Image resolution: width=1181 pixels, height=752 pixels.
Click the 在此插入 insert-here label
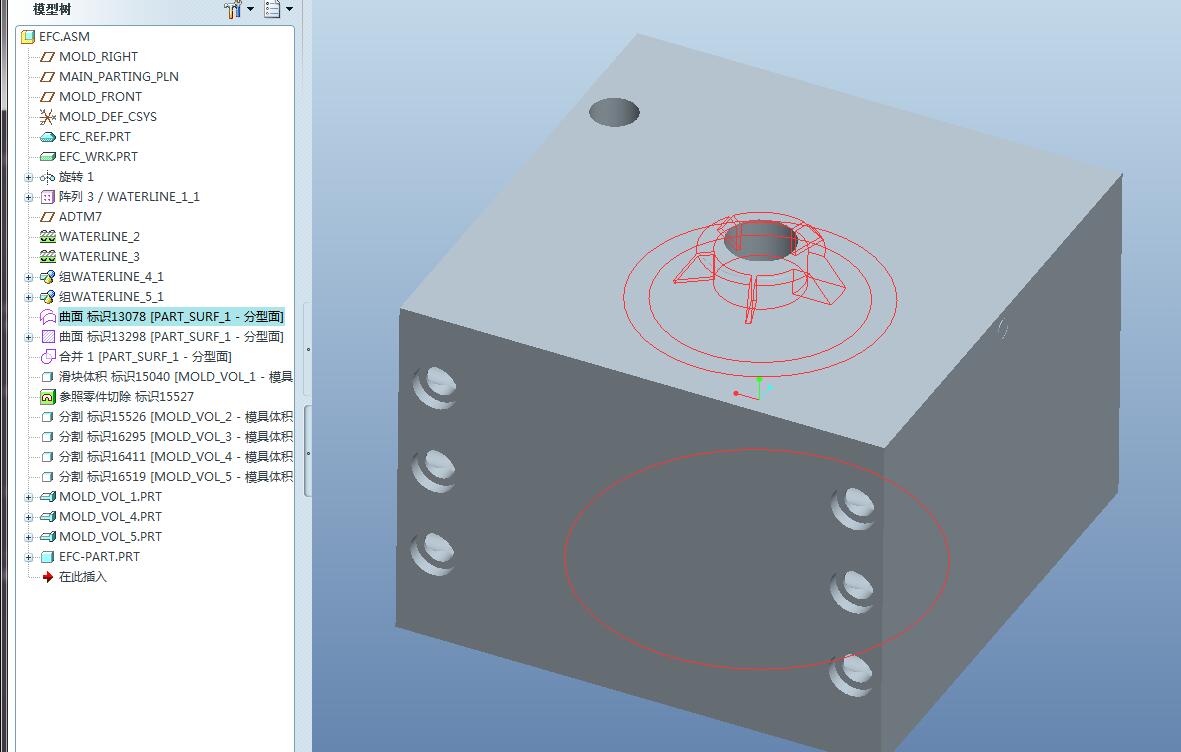pos(83,577)
